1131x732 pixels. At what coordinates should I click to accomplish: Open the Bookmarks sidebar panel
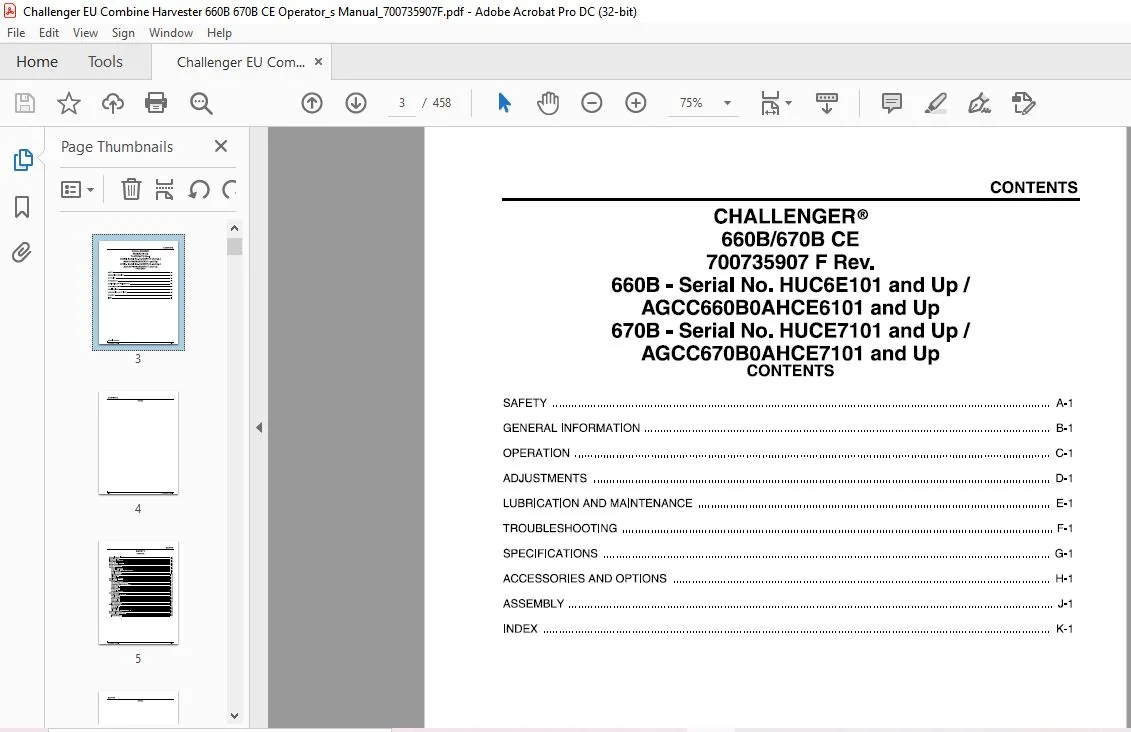point(22,207)
